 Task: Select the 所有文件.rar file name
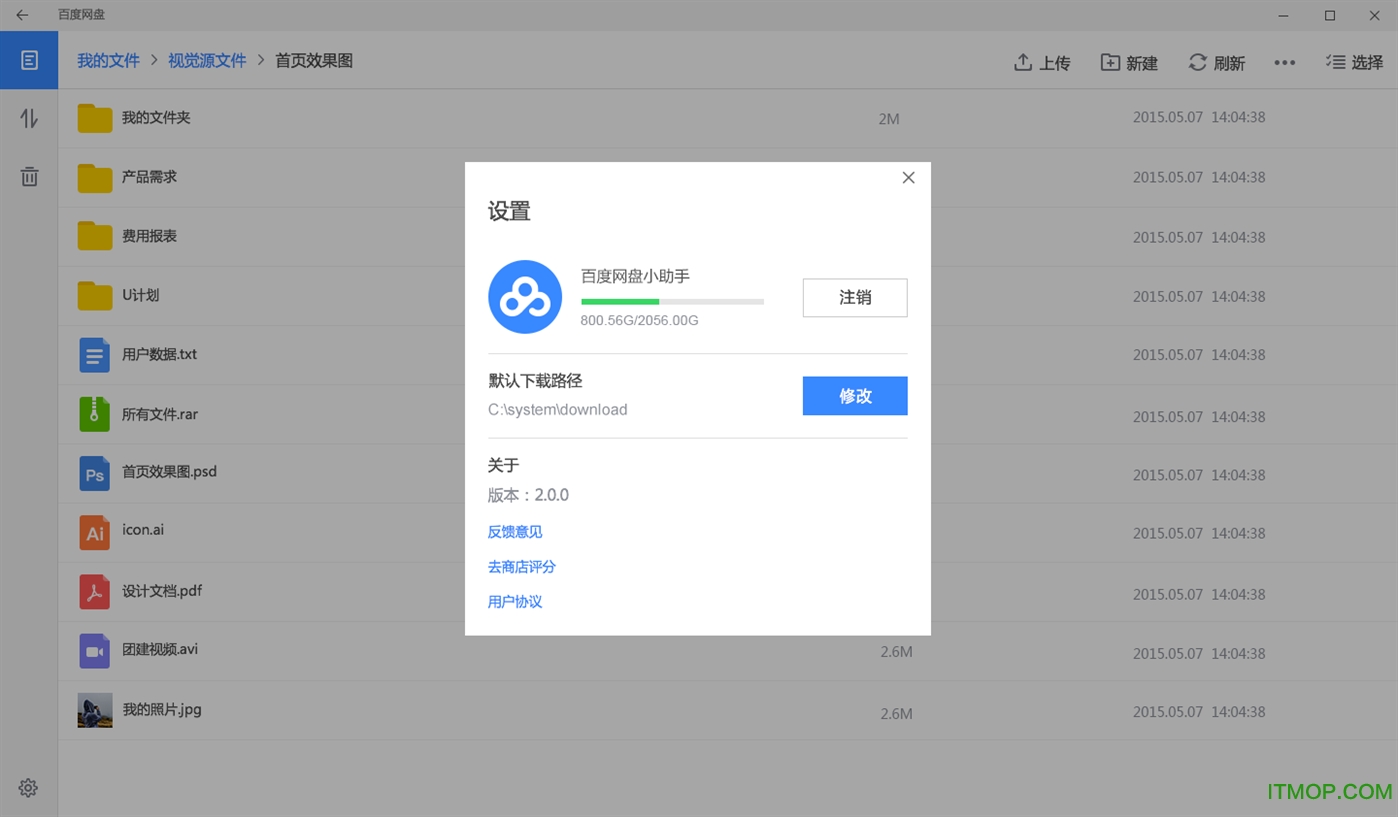tap(159, 414)
